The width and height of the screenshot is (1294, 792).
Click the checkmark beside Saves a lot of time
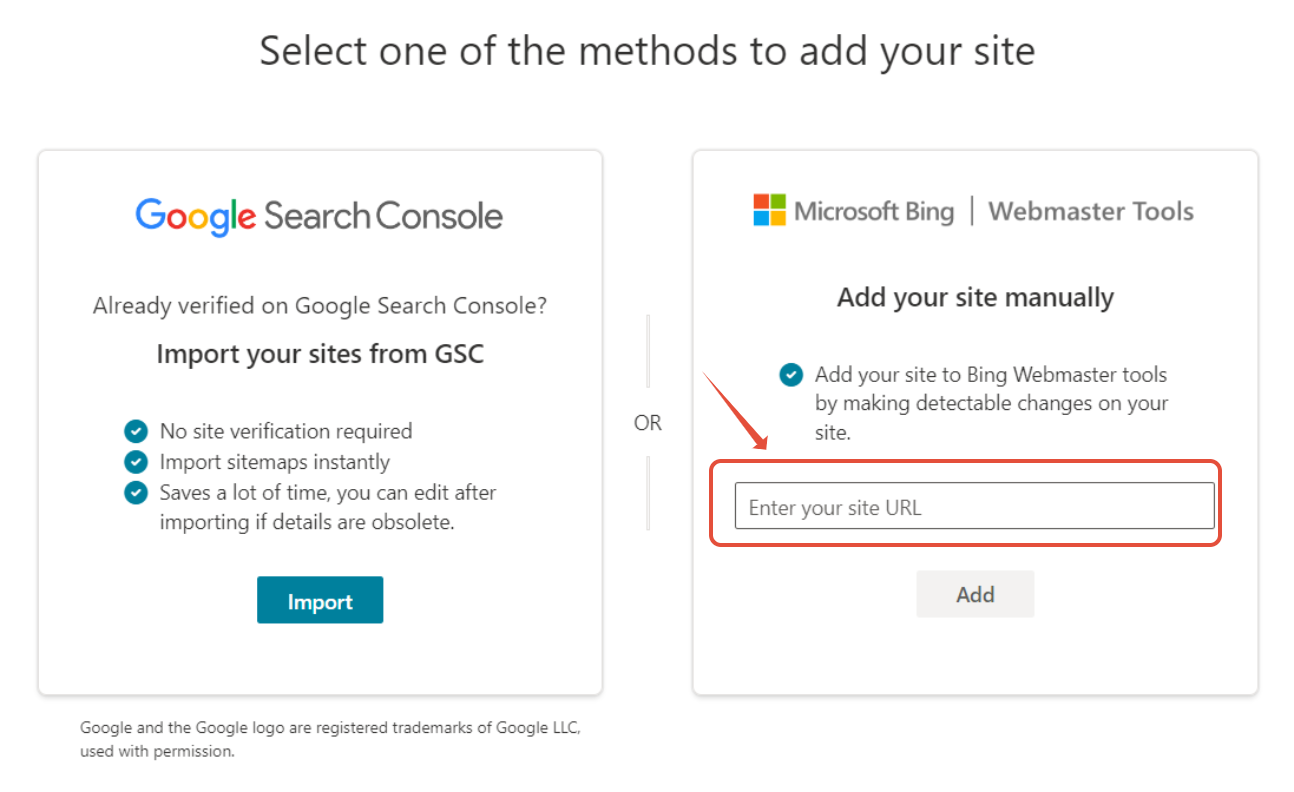[135, 493]
